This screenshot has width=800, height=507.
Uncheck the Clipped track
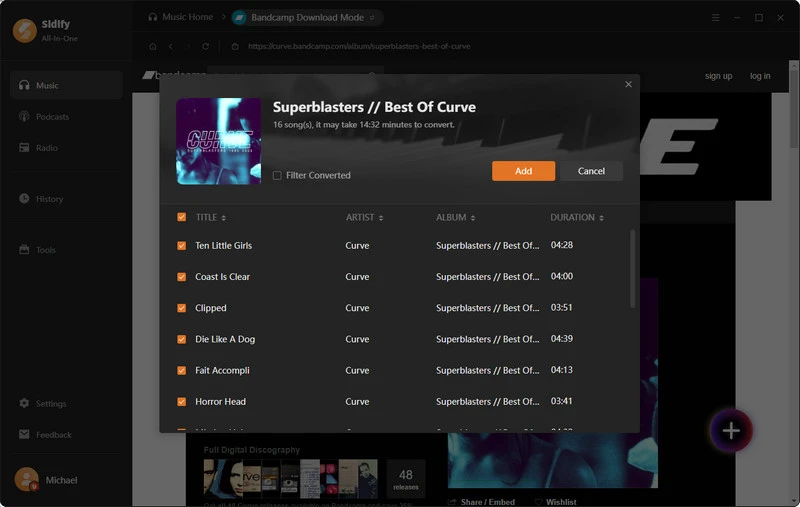pos(182,308)
